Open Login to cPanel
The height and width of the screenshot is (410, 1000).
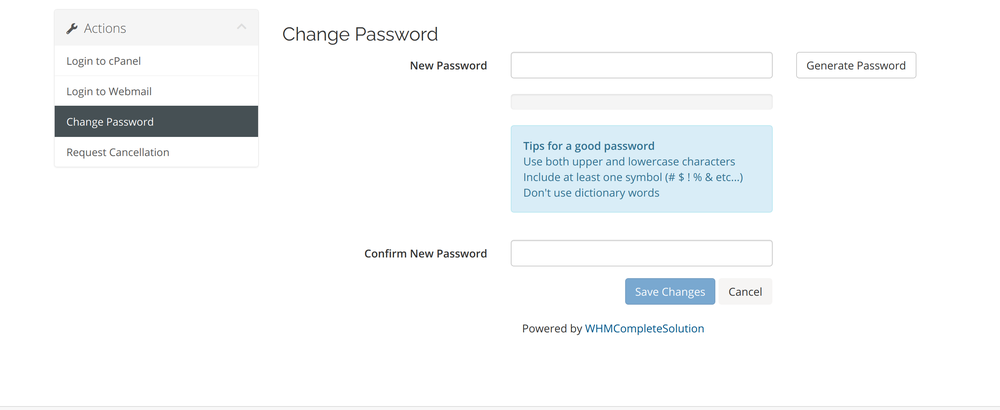click(156, 61)
